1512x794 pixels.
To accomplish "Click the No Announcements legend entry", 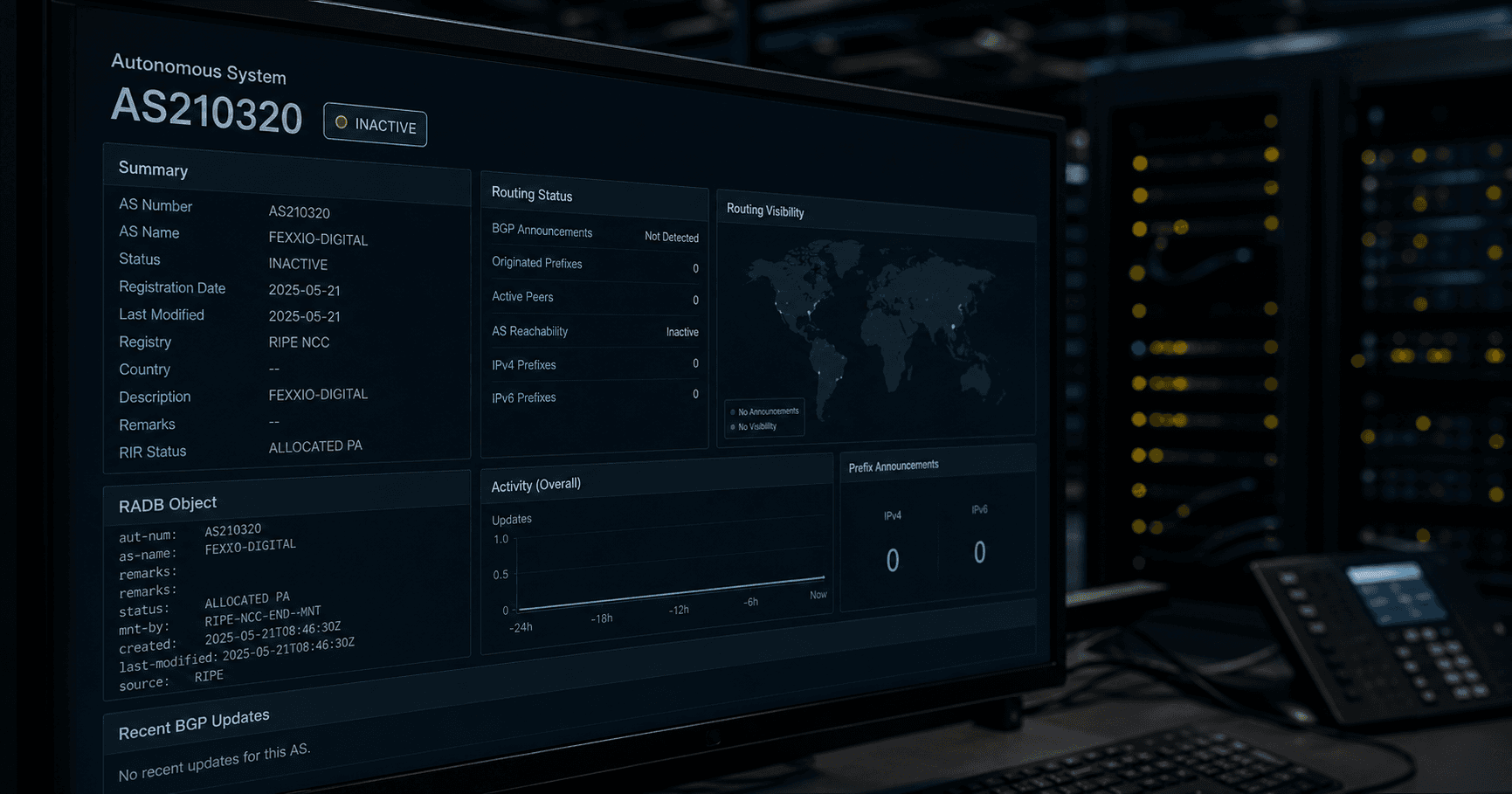I will click(x=764, y=411).
